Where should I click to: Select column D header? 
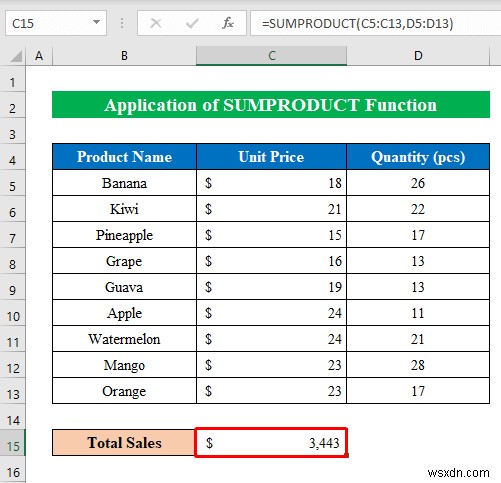(x=418, y=56)
